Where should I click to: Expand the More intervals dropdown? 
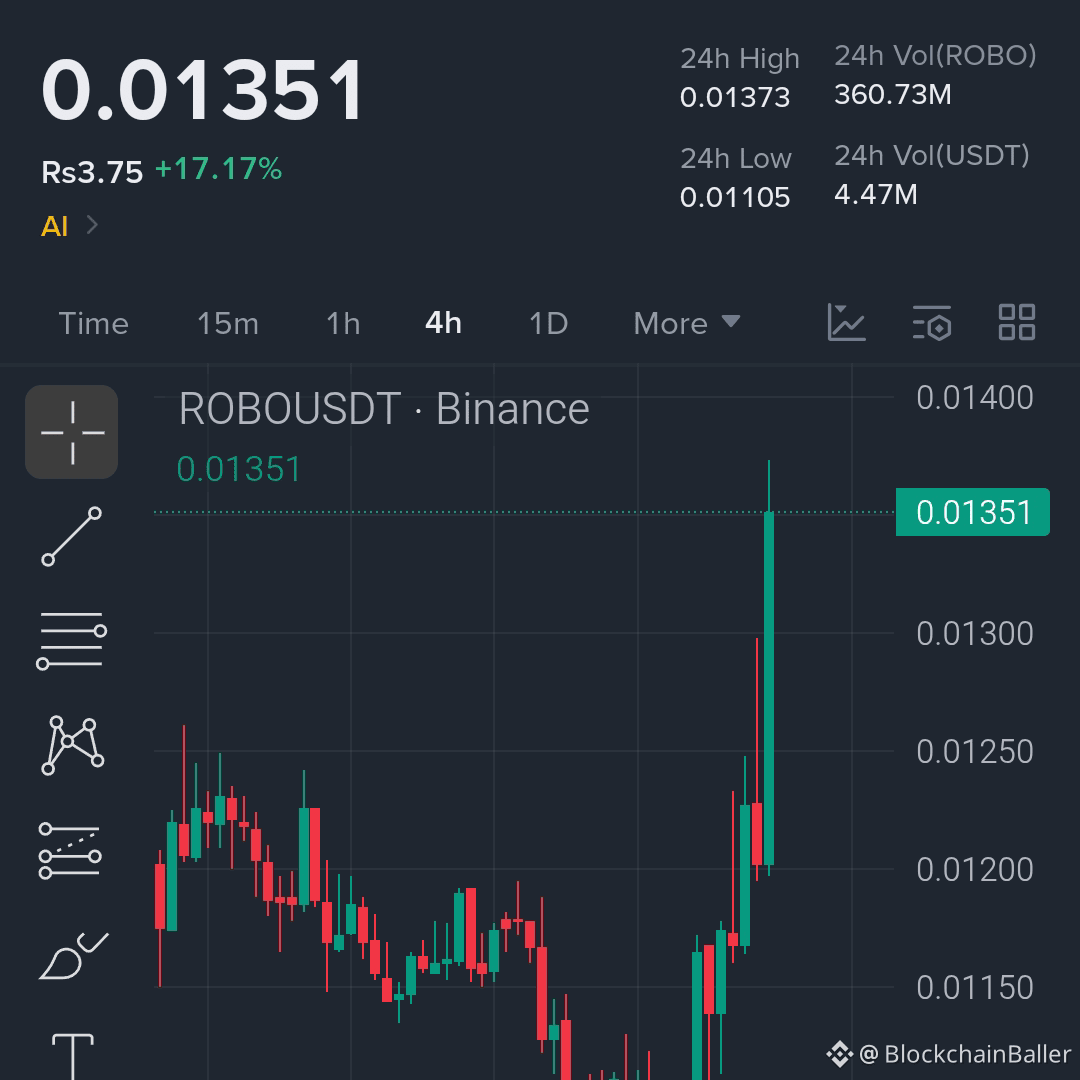tap(687, 324)
